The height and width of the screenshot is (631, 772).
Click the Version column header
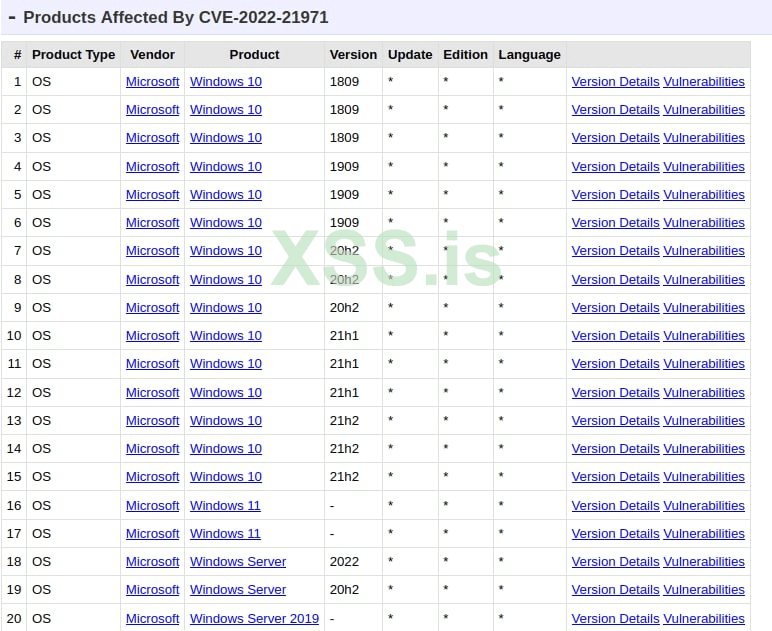click(354, 55)
